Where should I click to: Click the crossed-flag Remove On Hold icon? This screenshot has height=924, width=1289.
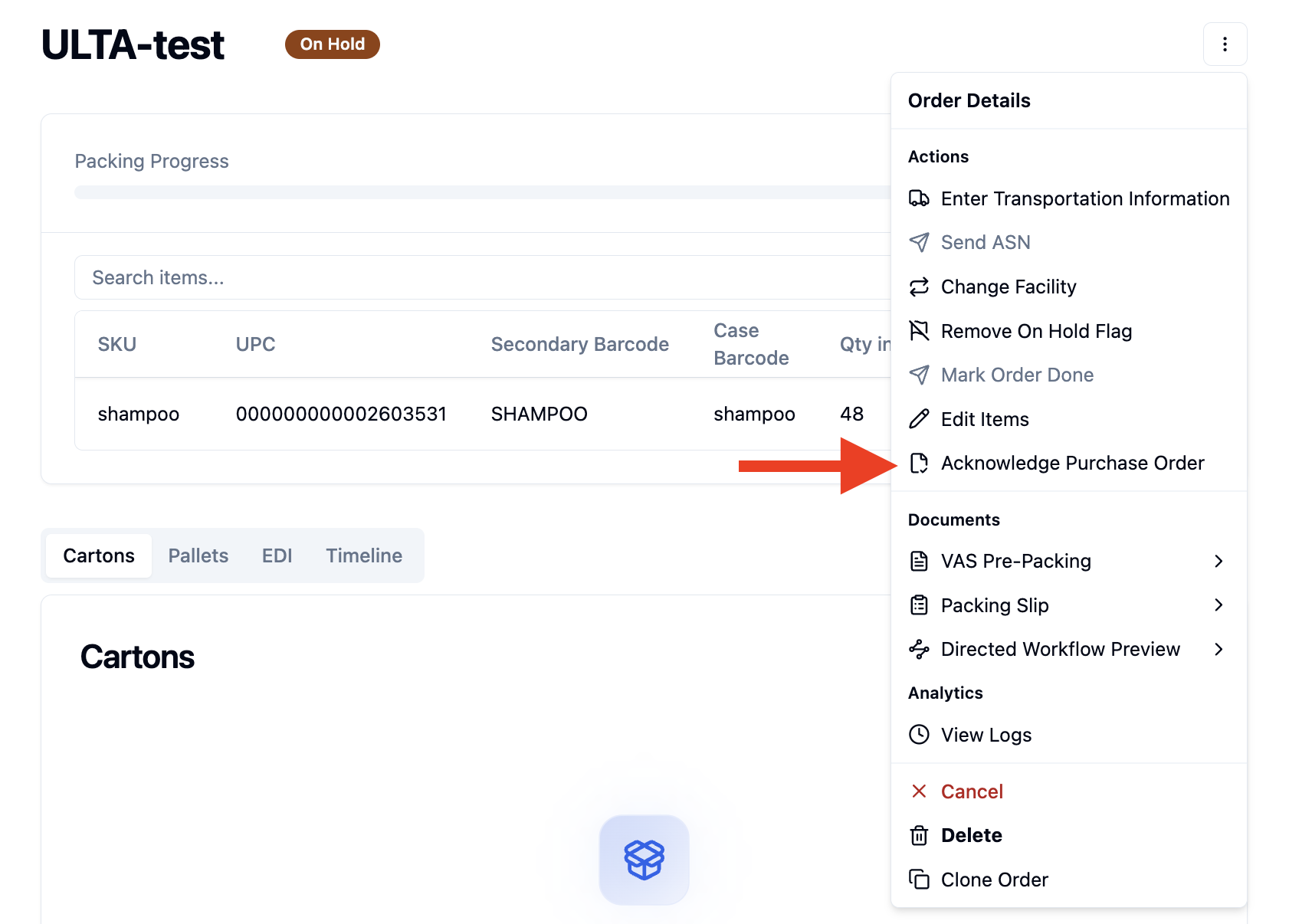pyautogui.click(x=919, y=331)
